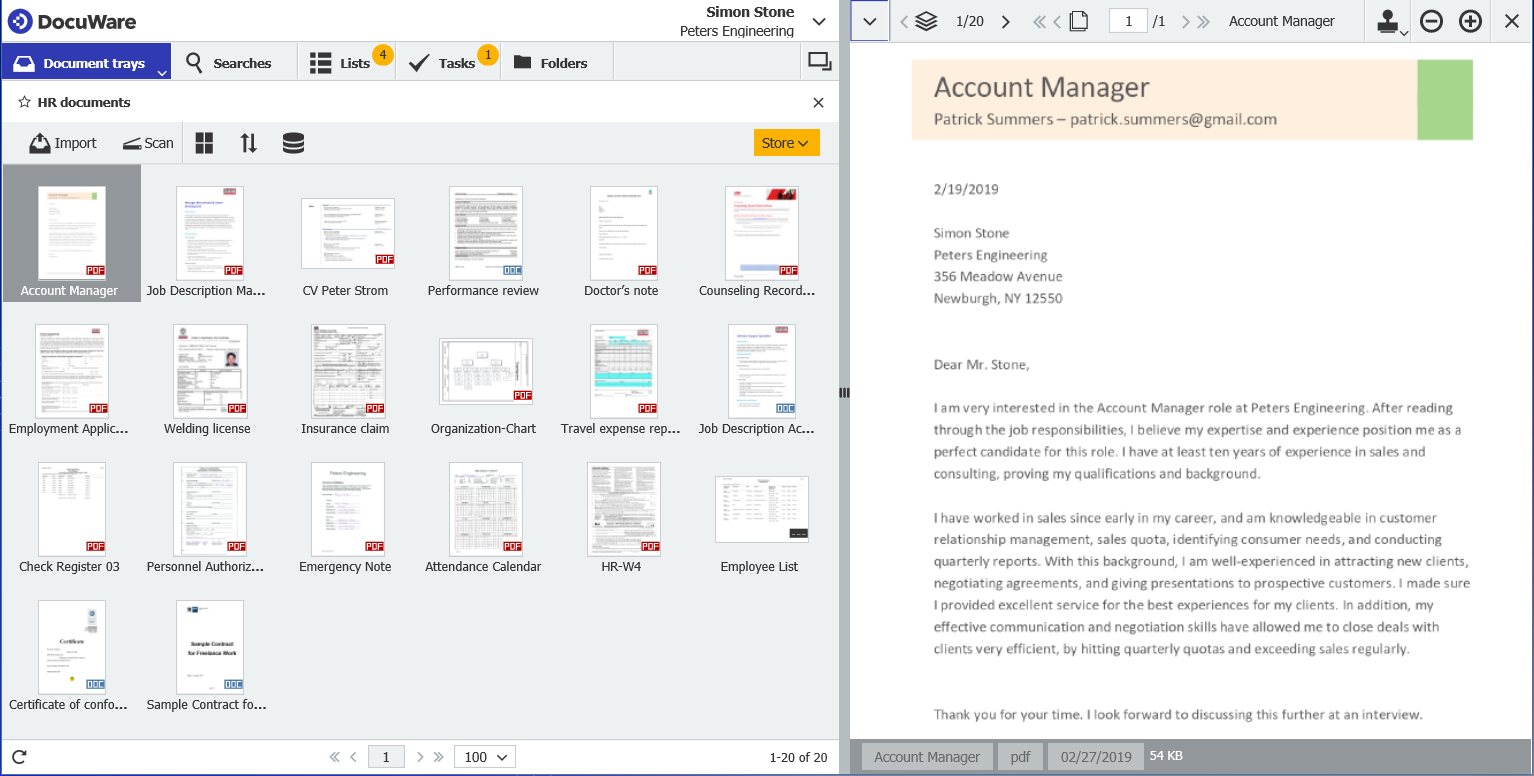Switch to the Searches tab
The width and height of the screenshot is (1534, 776).
tap(234, 61)
